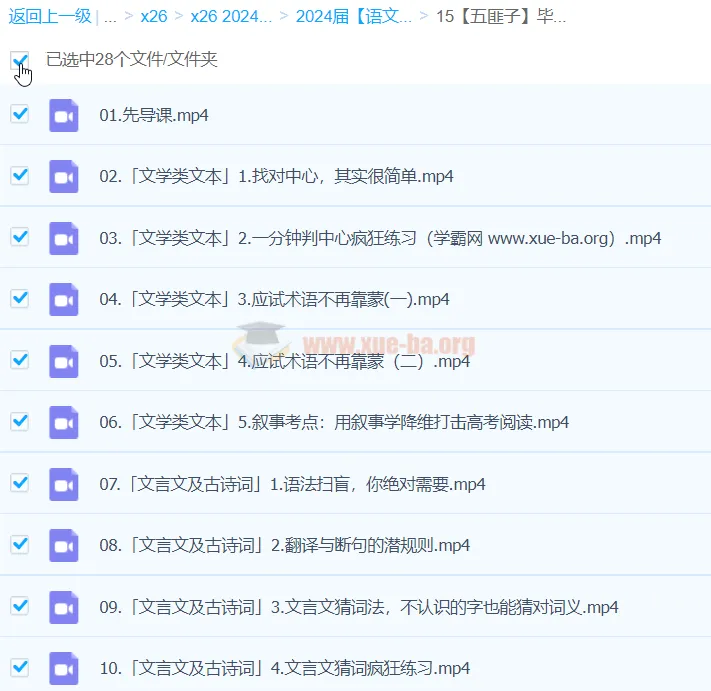Uncheck checkbox for 05 应试术语（二）file

click(19, 360)
